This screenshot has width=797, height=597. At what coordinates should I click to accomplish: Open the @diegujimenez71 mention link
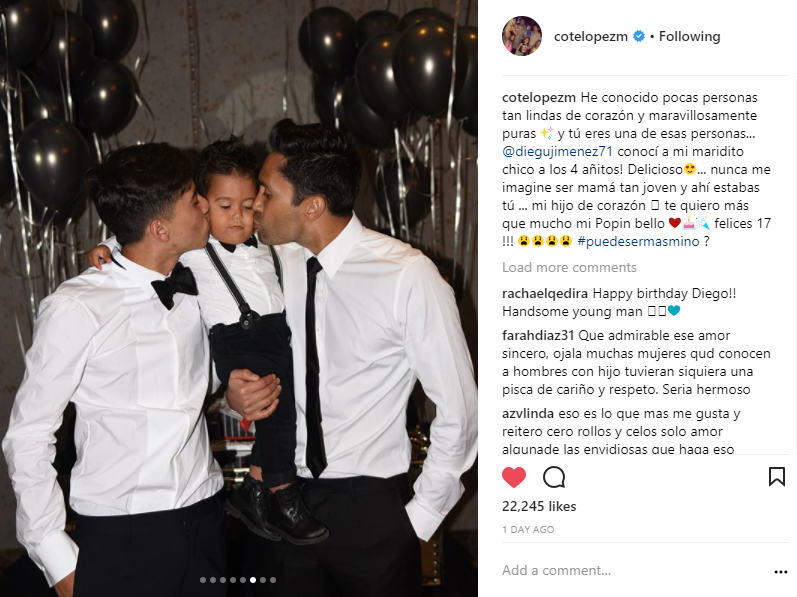coord(558,151)
